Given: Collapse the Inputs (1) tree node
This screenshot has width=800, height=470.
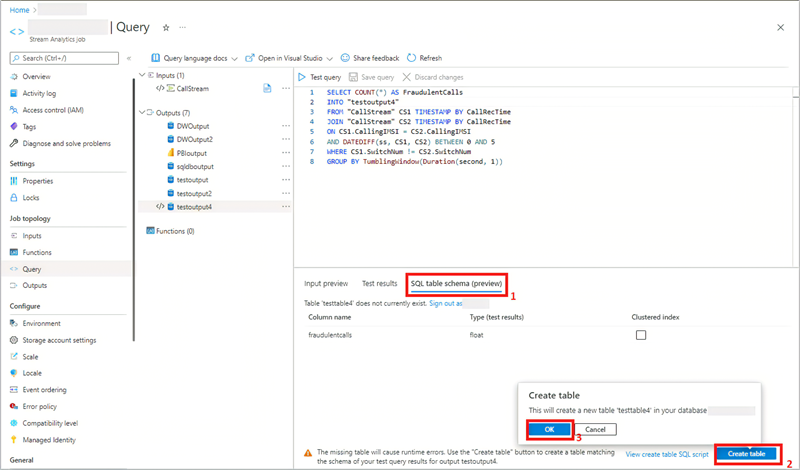Looking at the screenshot, I should pyautogui.click(x=142, y=75).
